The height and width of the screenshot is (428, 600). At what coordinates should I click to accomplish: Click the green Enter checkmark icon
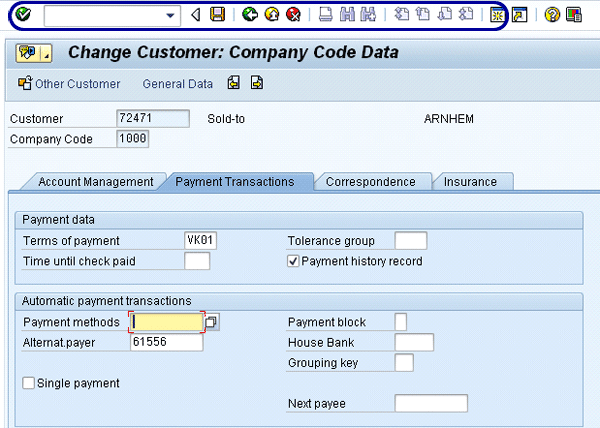click(23, 15)
